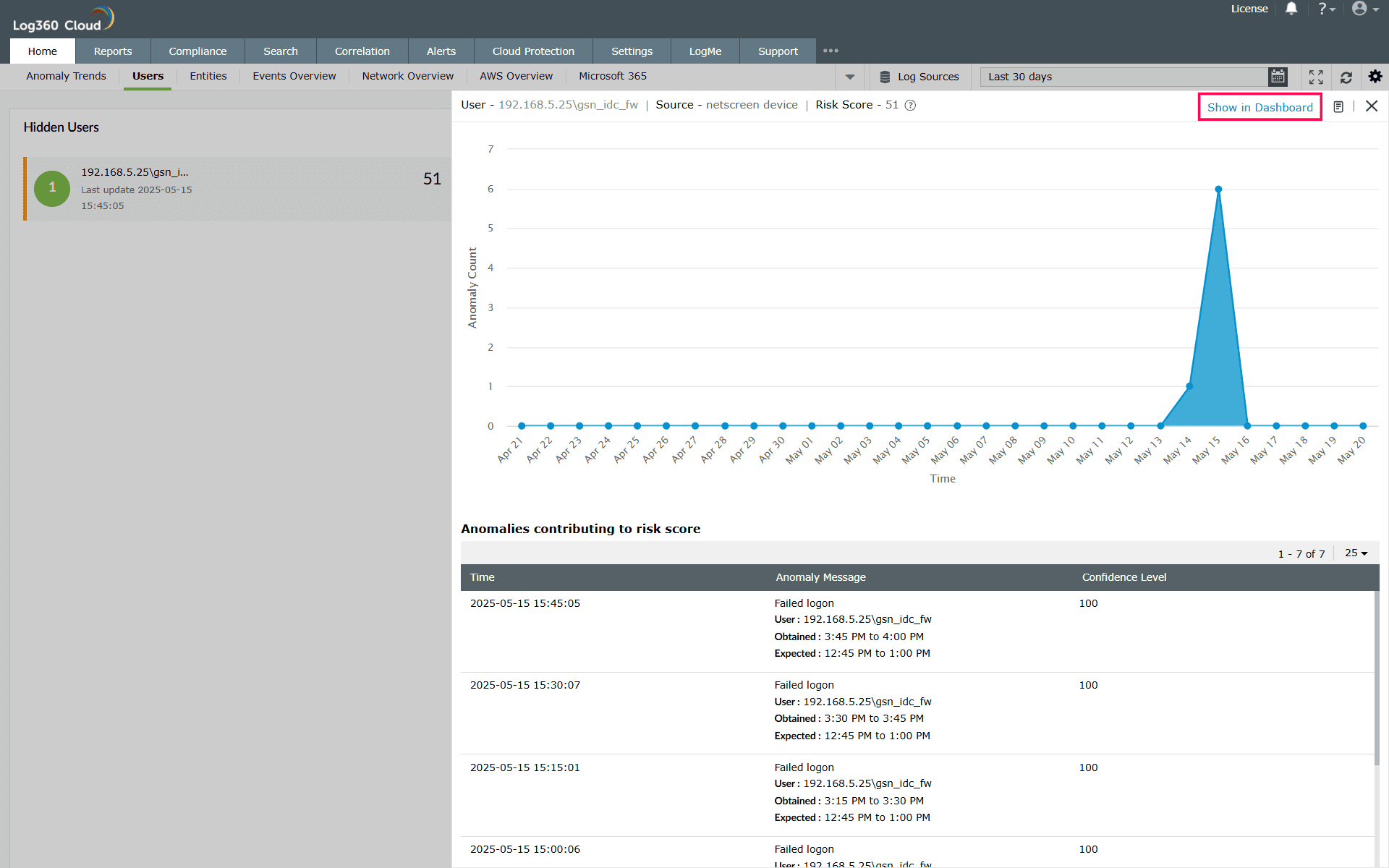Toggle fullscreen view icon

coord(1316,77)
